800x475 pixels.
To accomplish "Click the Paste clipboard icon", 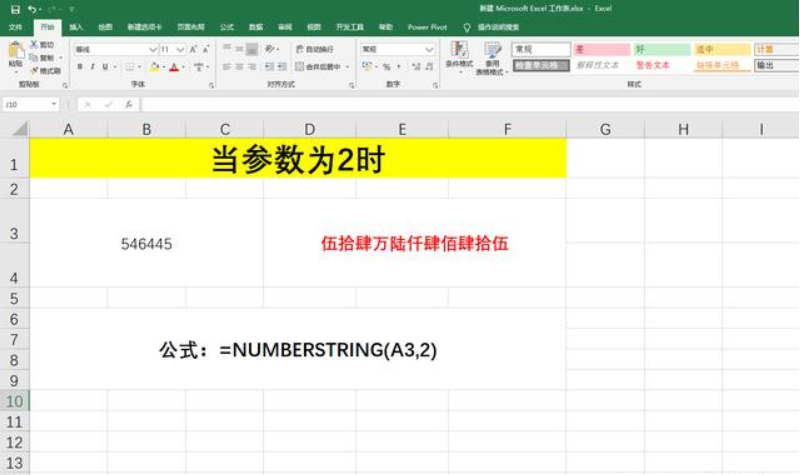I will click(x=15, y=53).
